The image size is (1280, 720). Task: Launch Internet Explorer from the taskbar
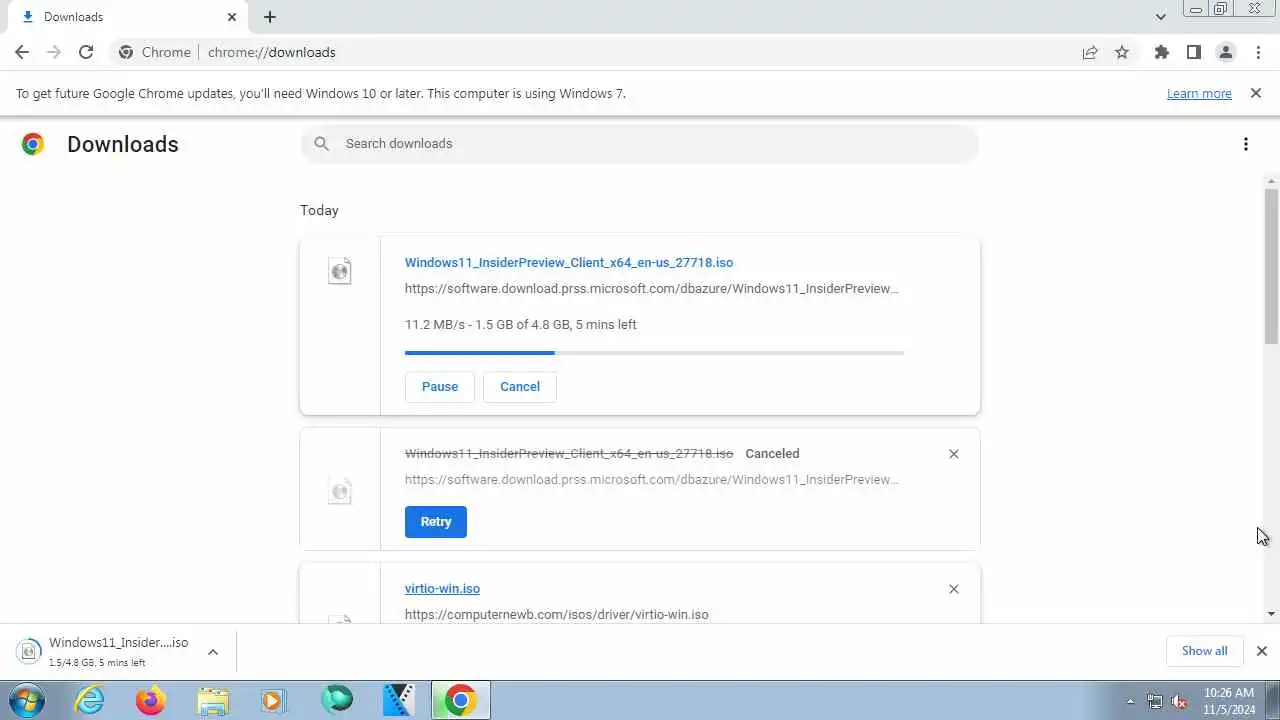click(x=90, y=700)
